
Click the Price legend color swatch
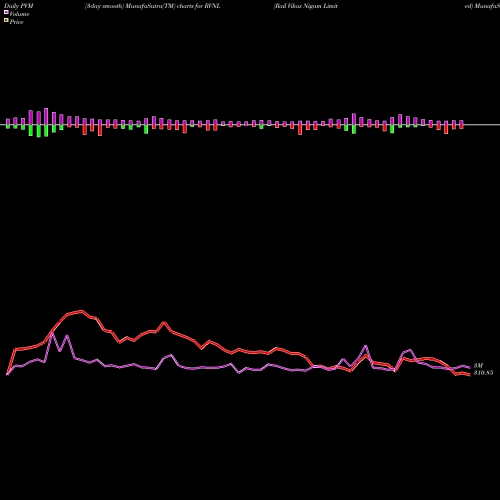(x=6, y=21)
